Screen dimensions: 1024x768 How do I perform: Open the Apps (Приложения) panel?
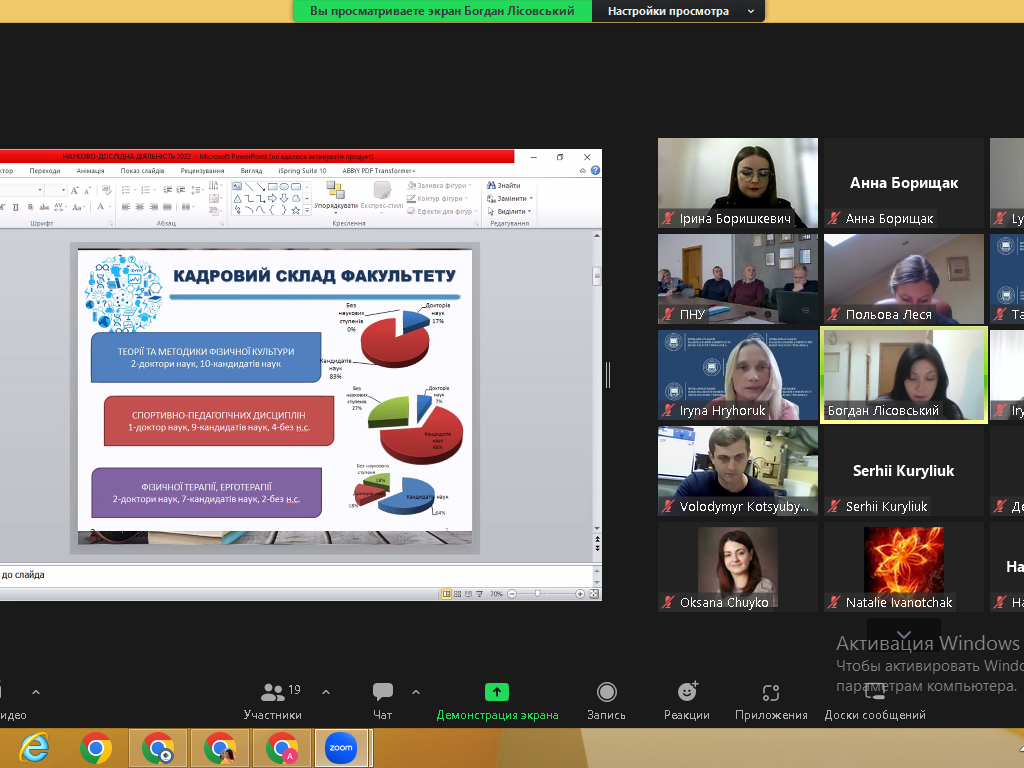click(x=770, y=692)
